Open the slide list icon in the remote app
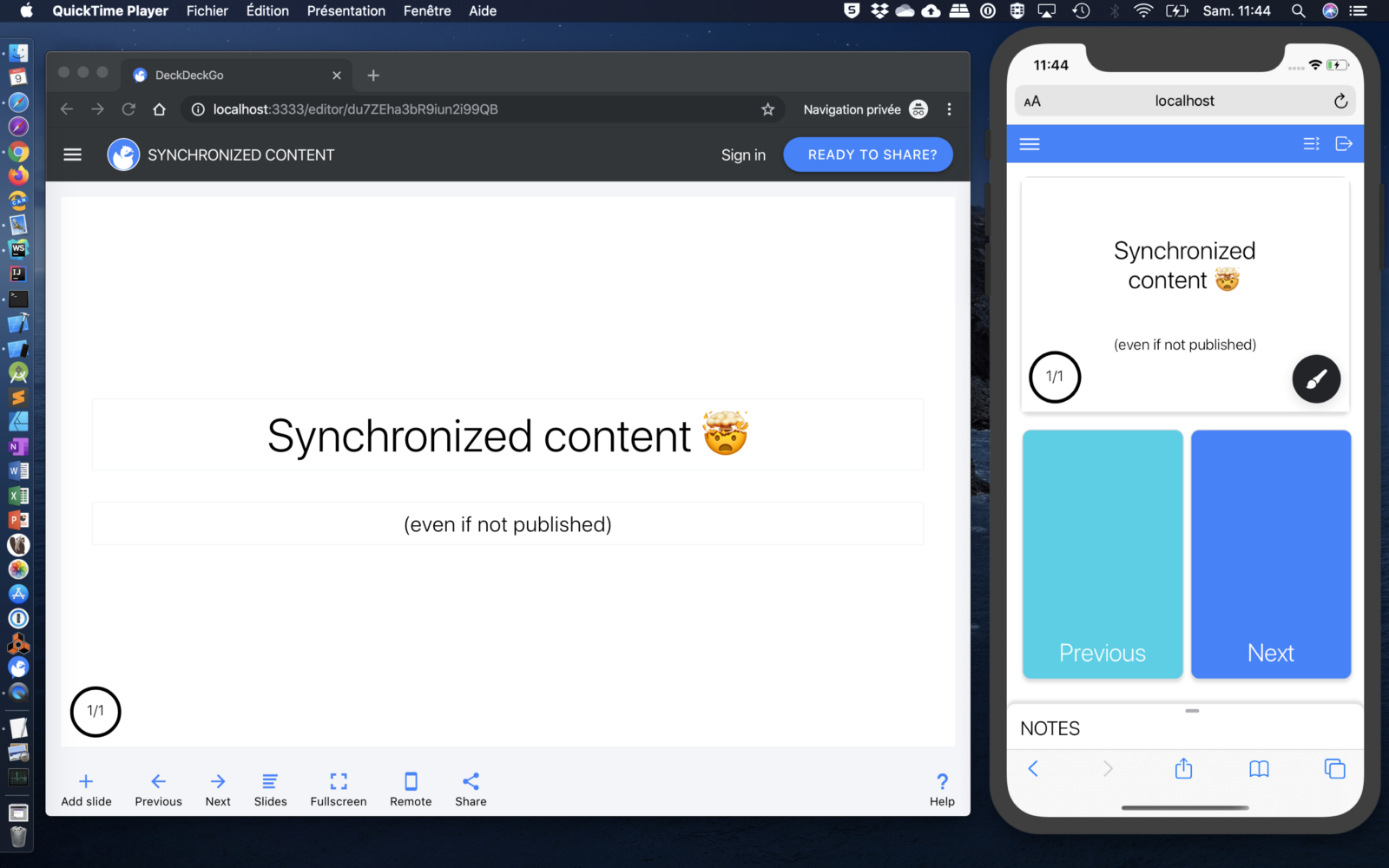 tap(1311, 143)
